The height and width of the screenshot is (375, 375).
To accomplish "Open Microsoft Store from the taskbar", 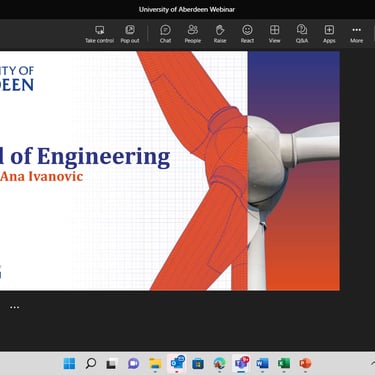I will coord(198,363).
